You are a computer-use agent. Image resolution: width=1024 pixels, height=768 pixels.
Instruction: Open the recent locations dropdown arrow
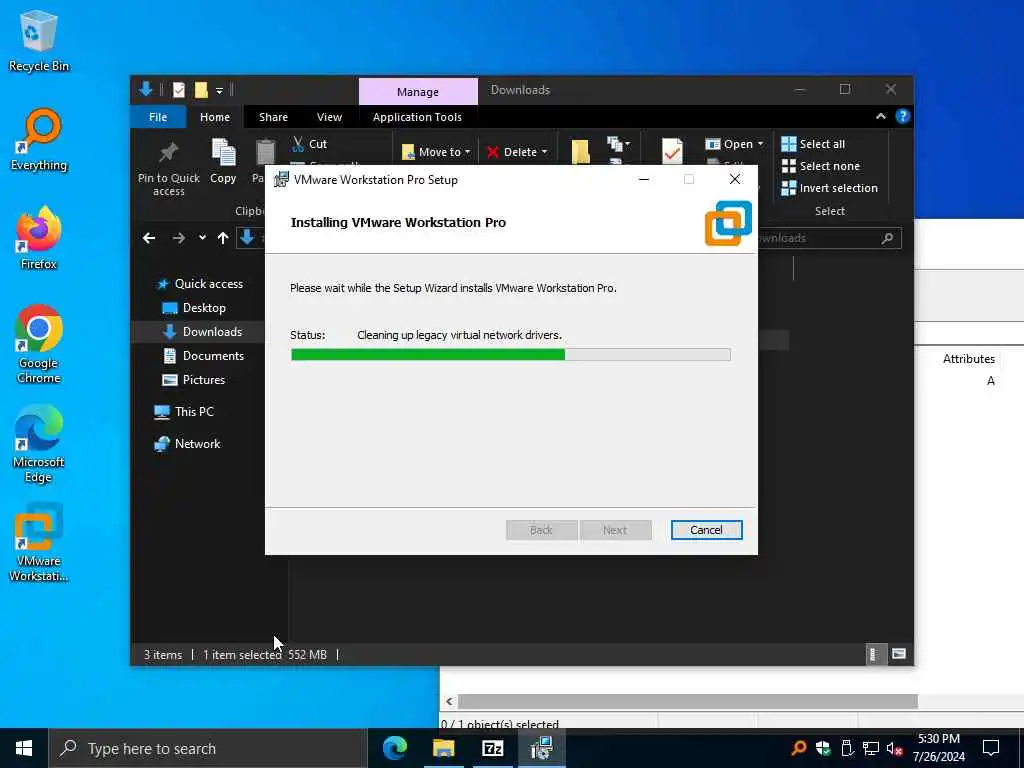click(x=202, y=238)
